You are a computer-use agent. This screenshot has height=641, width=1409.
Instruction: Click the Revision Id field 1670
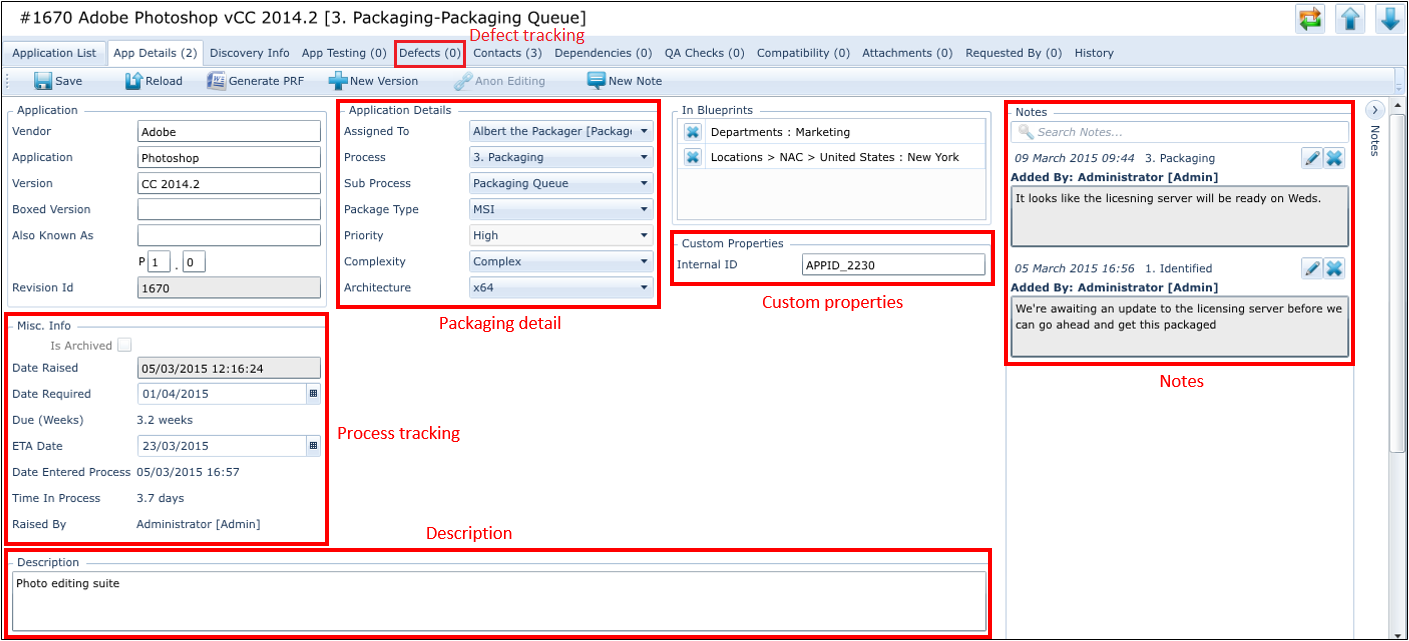(229, 287)
